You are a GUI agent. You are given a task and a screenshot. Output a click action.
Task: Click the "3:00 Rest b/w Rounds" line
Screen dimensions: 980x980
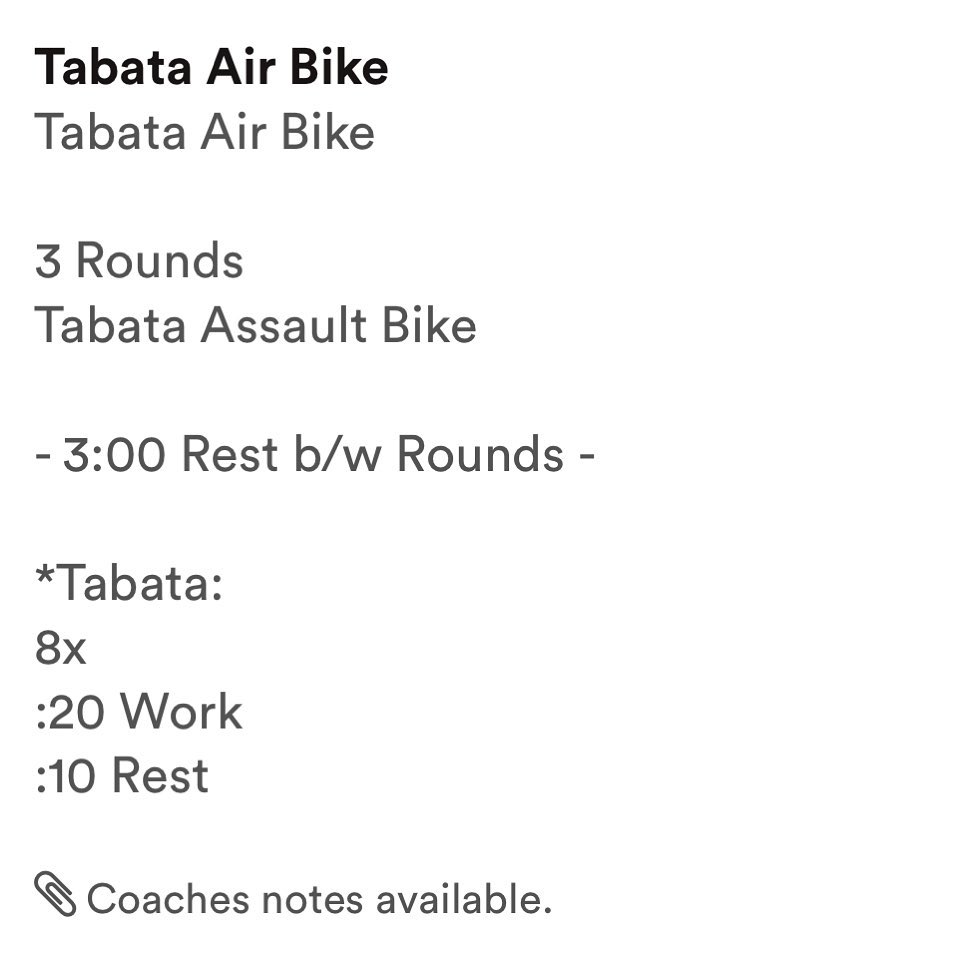(x=314, y=455)
